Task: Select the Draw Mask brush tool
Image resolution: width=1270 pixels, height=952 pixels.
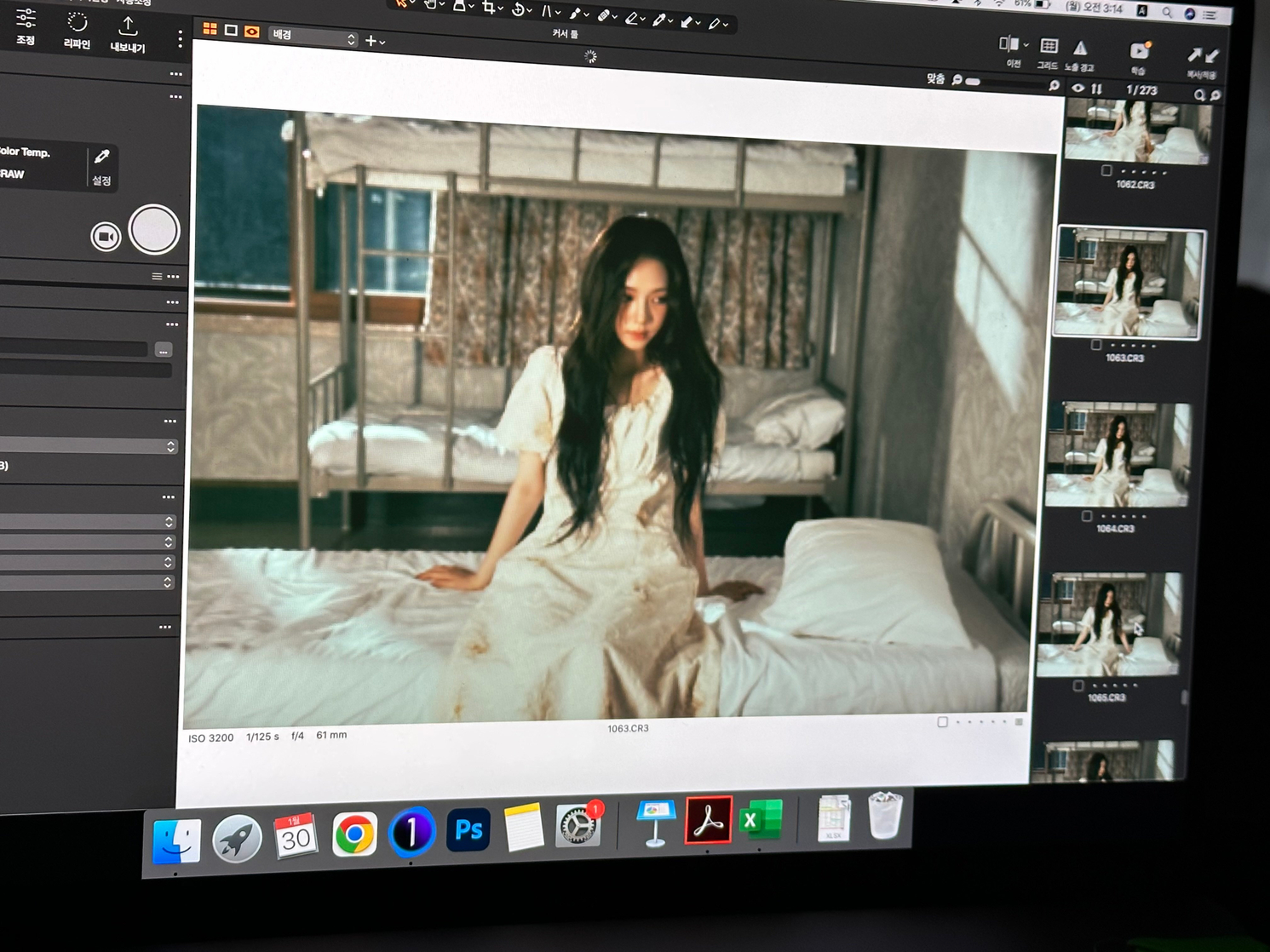Action: (x=575, y=13)
